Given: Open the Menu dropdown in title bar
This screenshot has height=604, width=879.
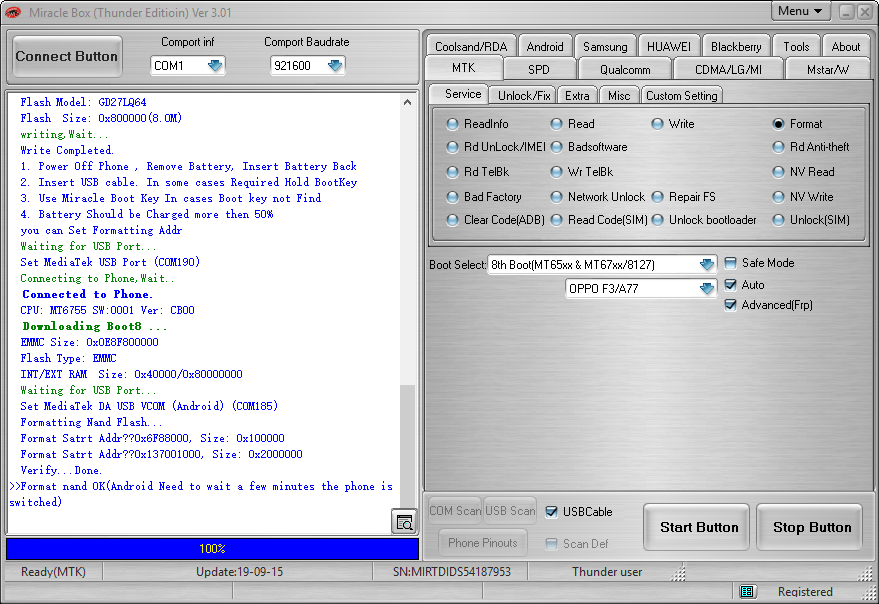Looking at the screenshot, I should [x=800, y=11].
